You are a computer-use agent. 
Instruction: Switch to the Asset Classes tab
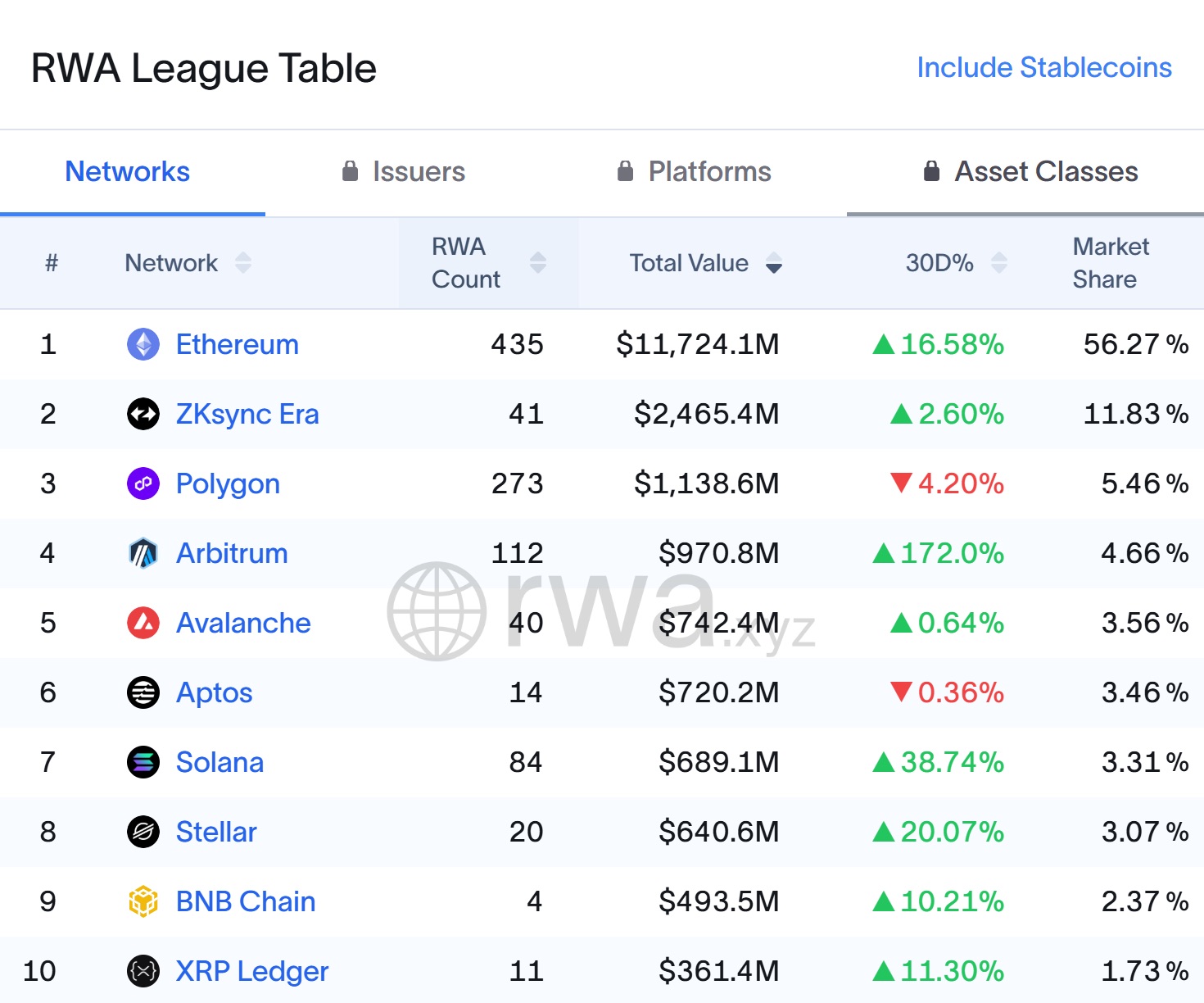[1045, 171]
